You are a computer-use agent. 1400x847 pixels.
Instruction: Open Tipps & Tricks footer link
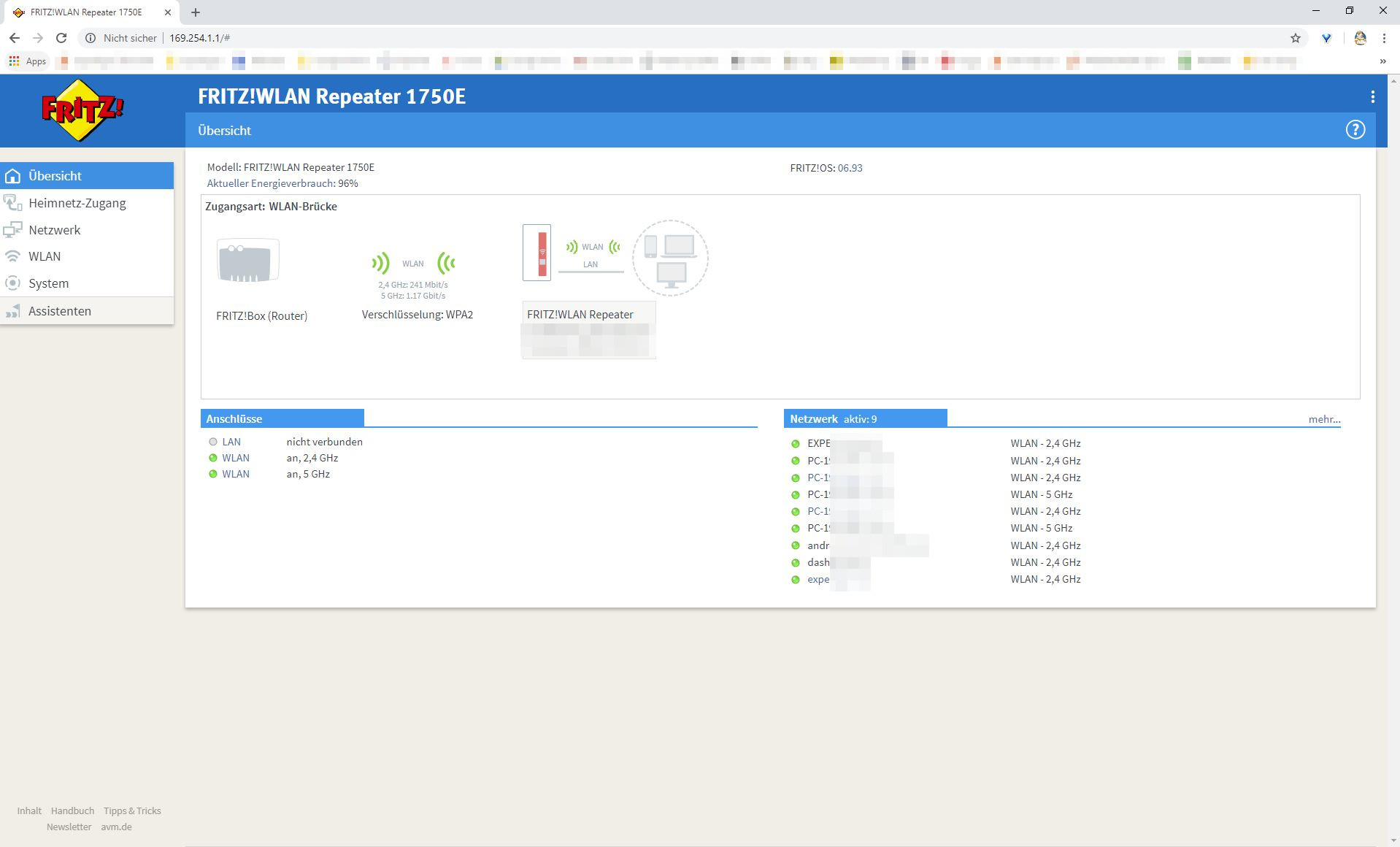click(x=132, y=810)
